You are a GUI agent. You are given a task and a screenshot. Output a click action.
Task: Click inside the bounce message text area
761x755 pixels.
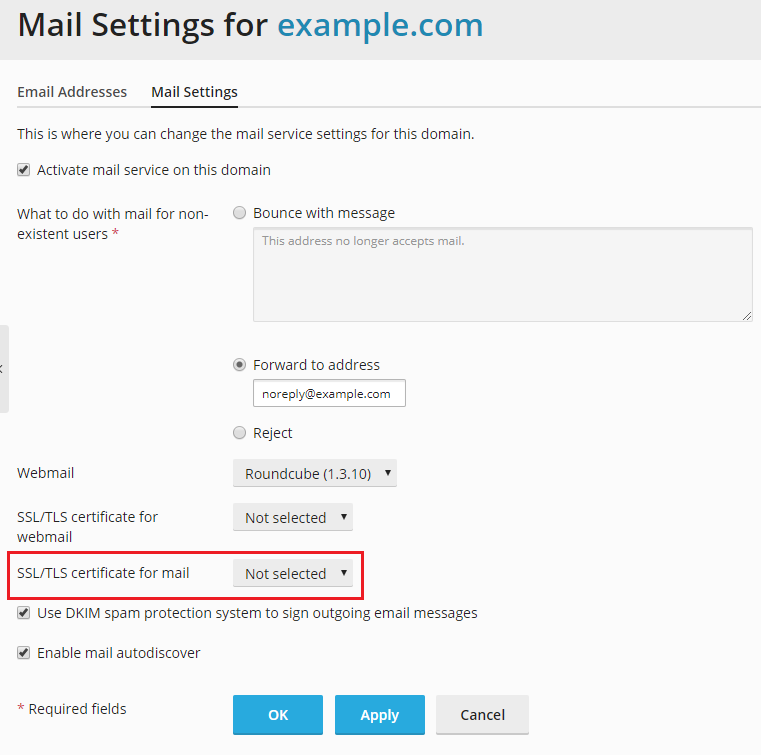click(502, 274)
